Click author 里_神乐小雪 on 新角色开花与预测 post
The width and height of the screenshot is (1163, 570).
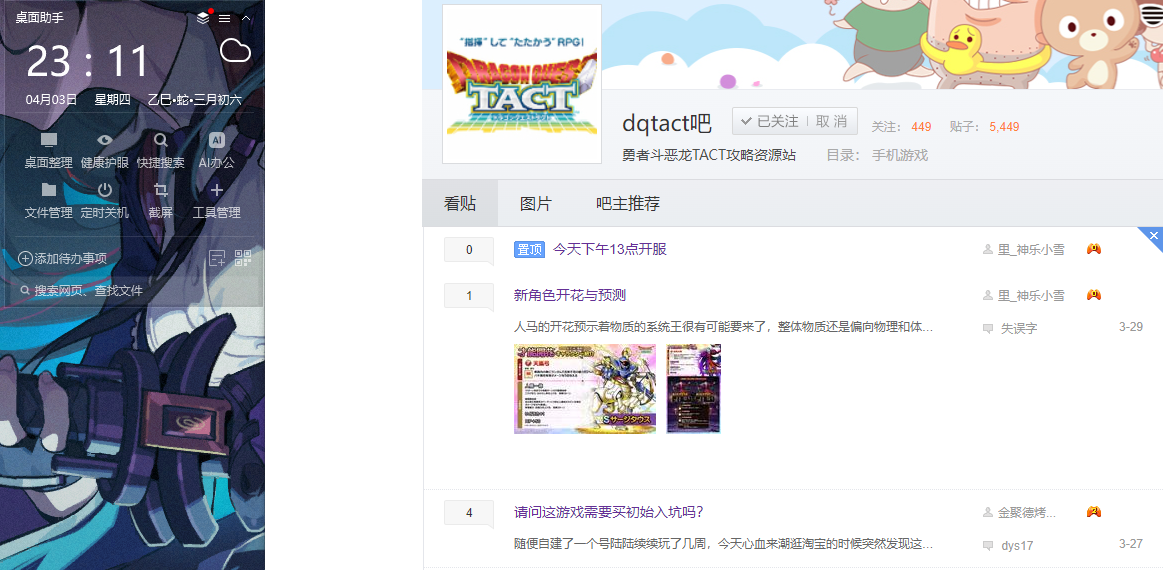pos(1031,295)
